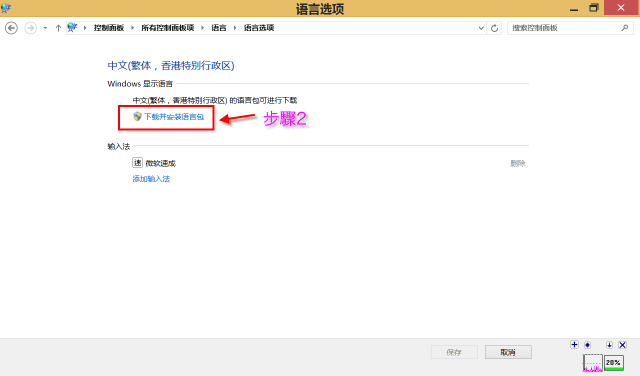Click the 取消 button
The width and height of the screenshot is (640, 376).
point(508,352)
